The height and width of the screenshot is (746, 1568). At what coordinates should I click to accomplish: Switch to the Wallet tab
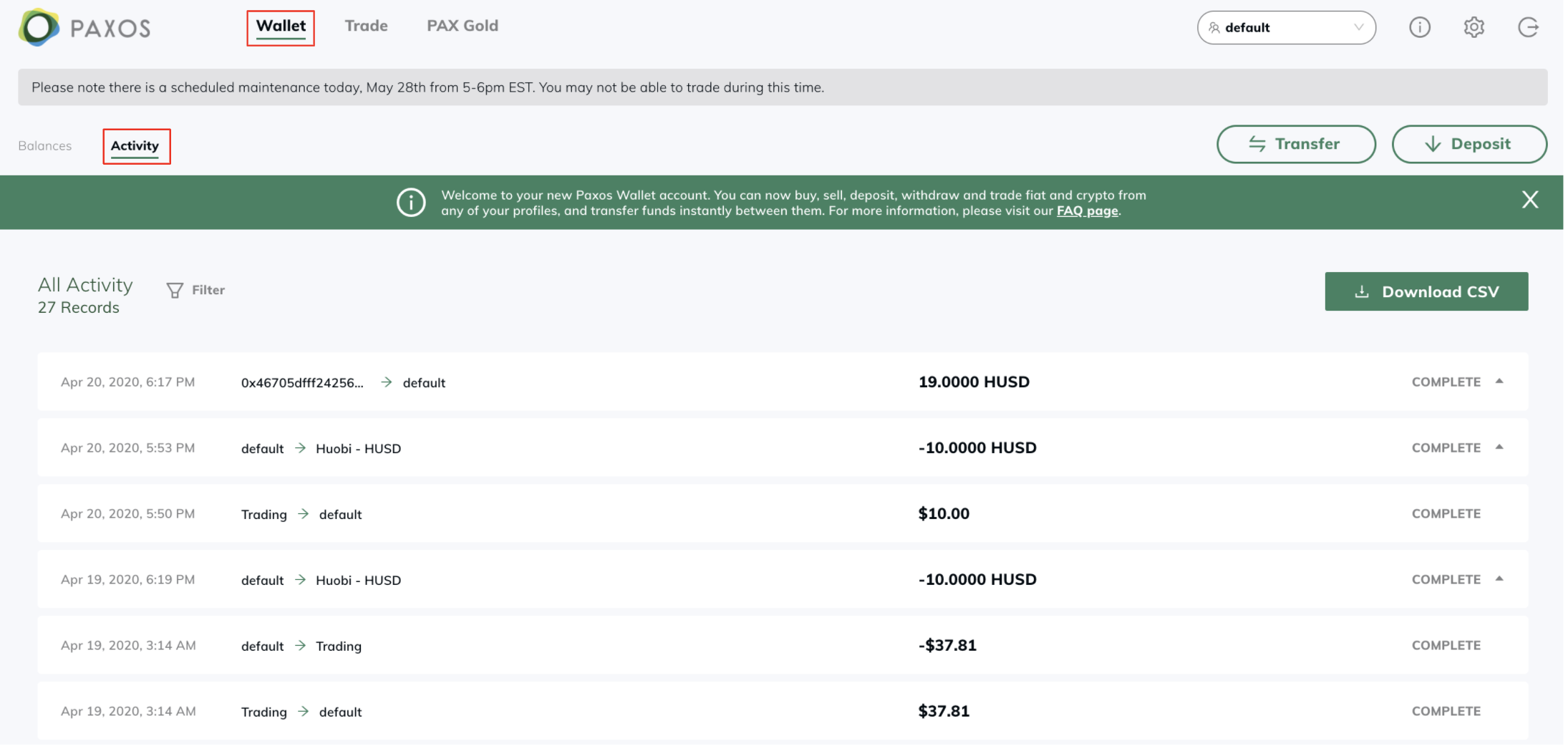[281, 26]
